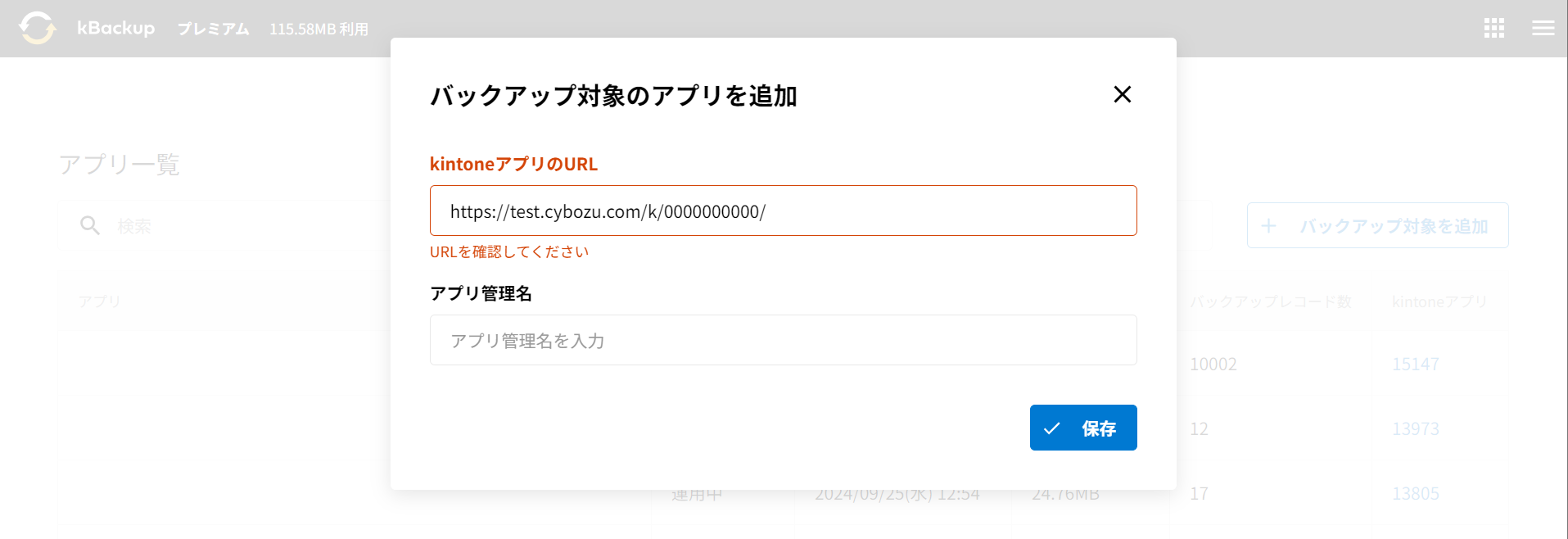
Task: Click the magnifier icon in the search box
Action: click(x=88, y=225)
